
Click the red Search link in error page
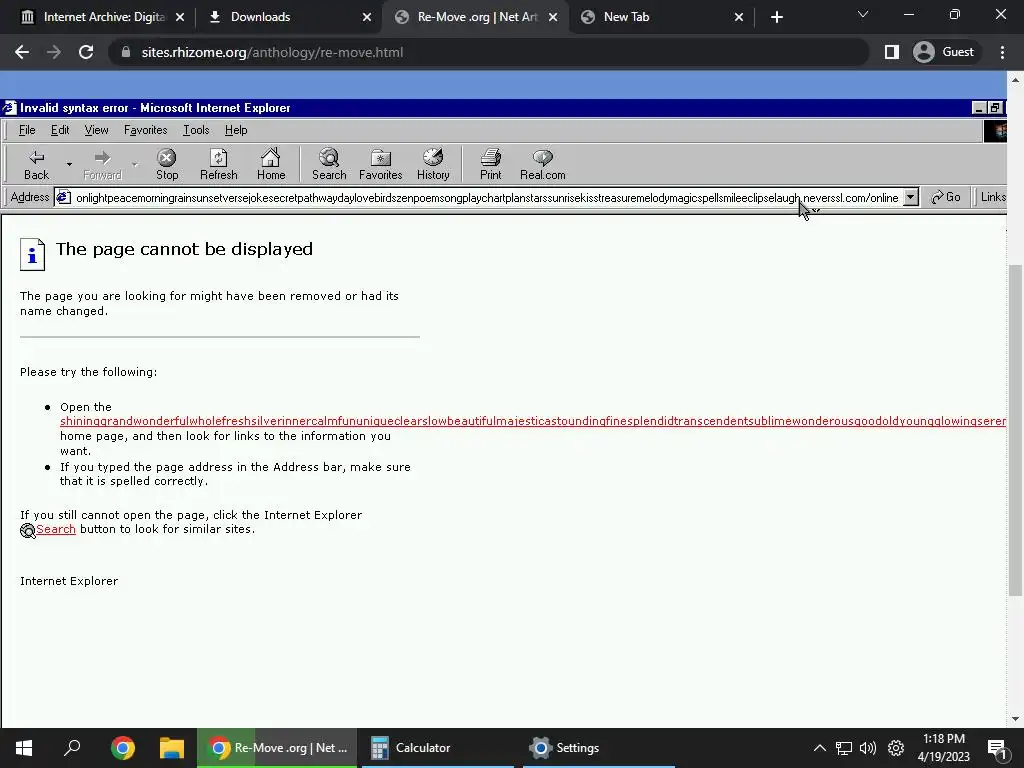click(x=56, y=529)
